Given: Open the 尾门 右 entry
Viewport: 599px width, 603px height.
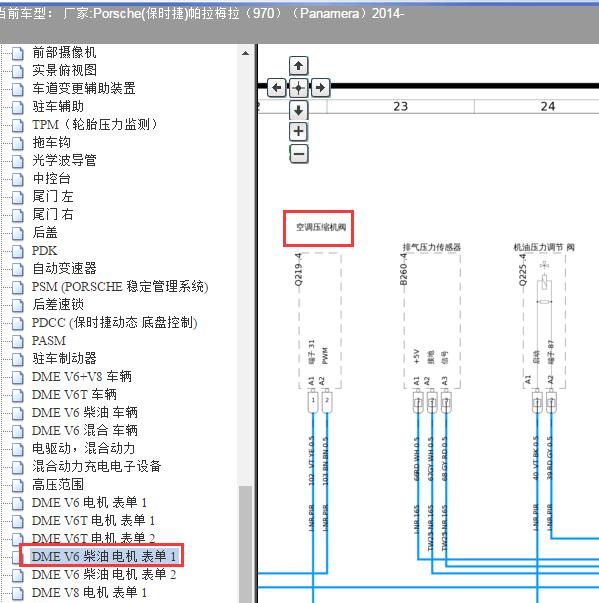Looking at the screenshot, I should [53, 214].
